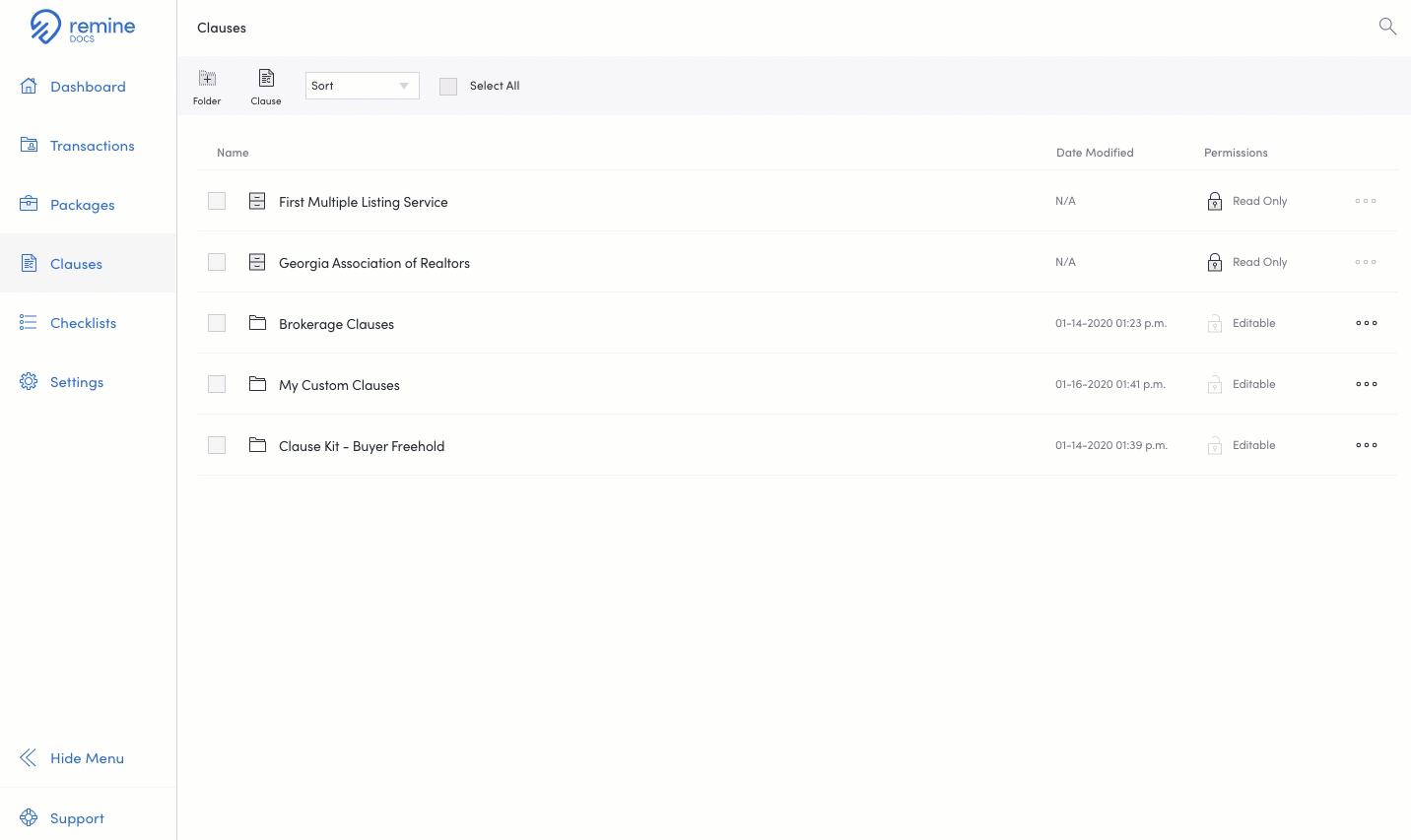Open Georgia Association of Realtors library
The width and height of the screenshot is (1411, 840).
(374, 263)
